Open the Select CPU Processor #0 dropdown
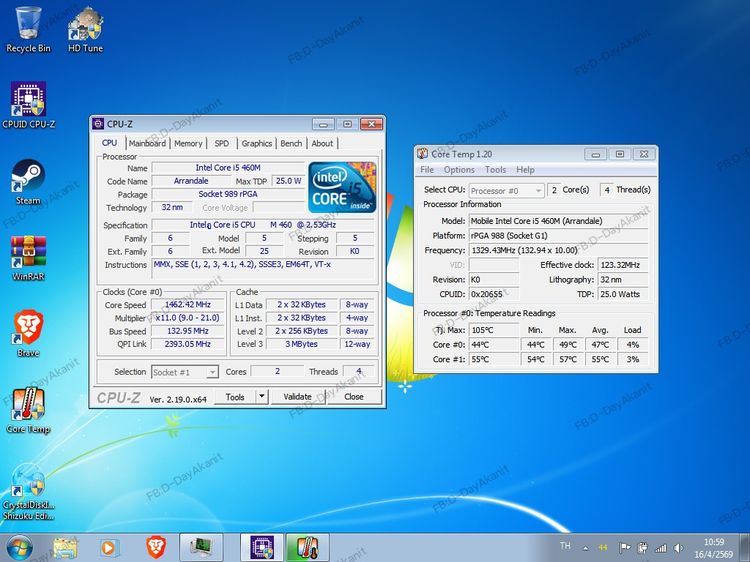Image resolution: width=750 pixels, height=562 pixels. point(506,191)
